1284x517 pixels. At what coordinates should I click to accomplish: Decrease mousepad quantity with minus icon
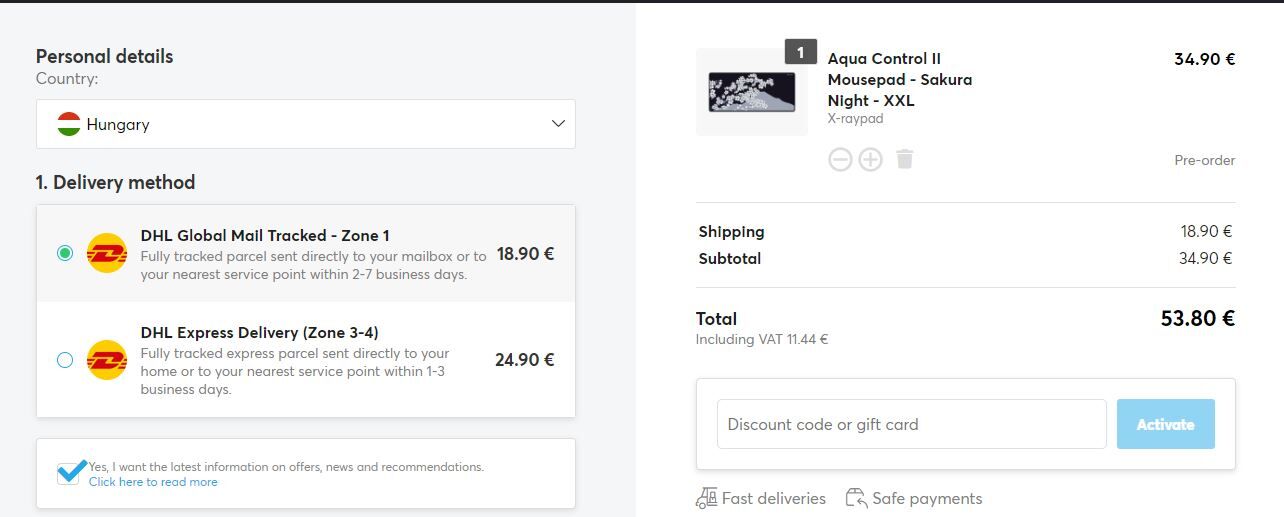[840, 159]
